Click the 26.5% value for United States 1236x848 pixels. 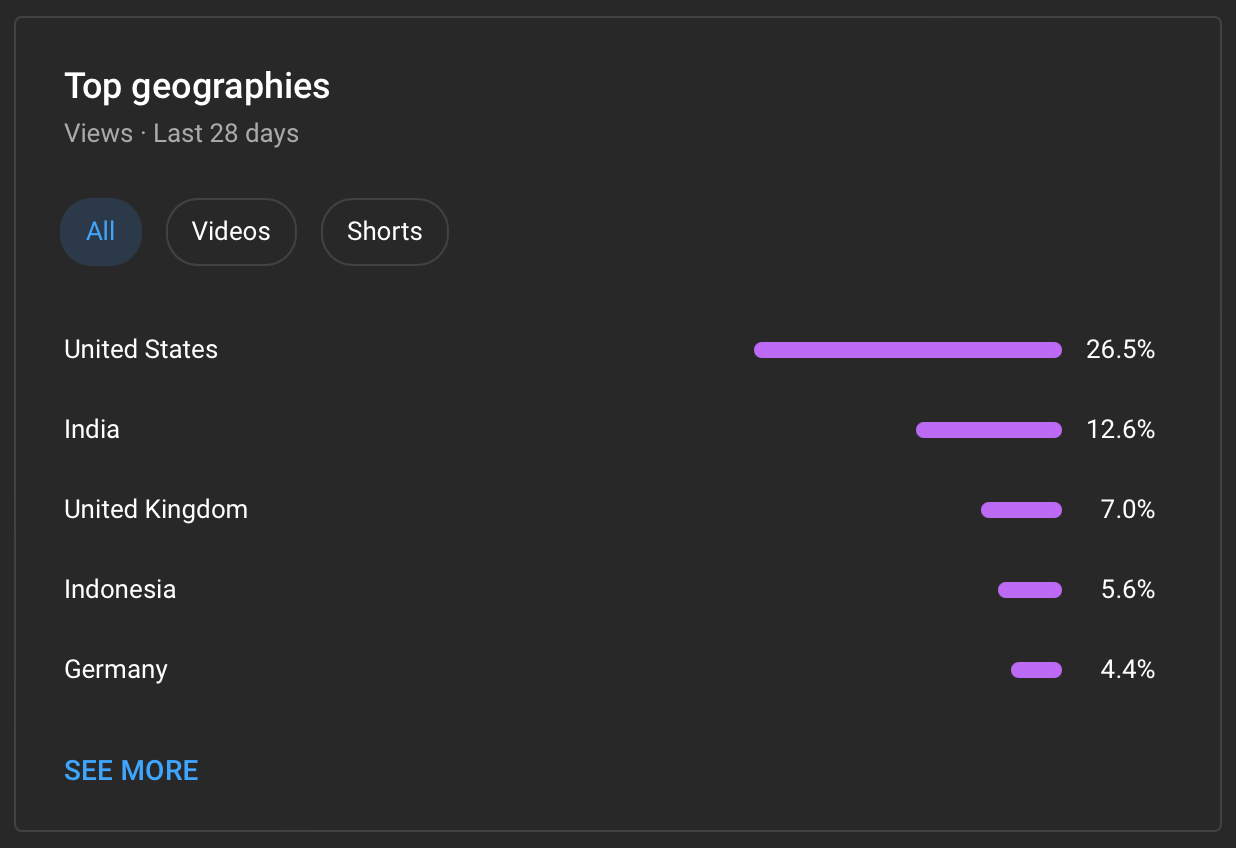pos(1120,349)
